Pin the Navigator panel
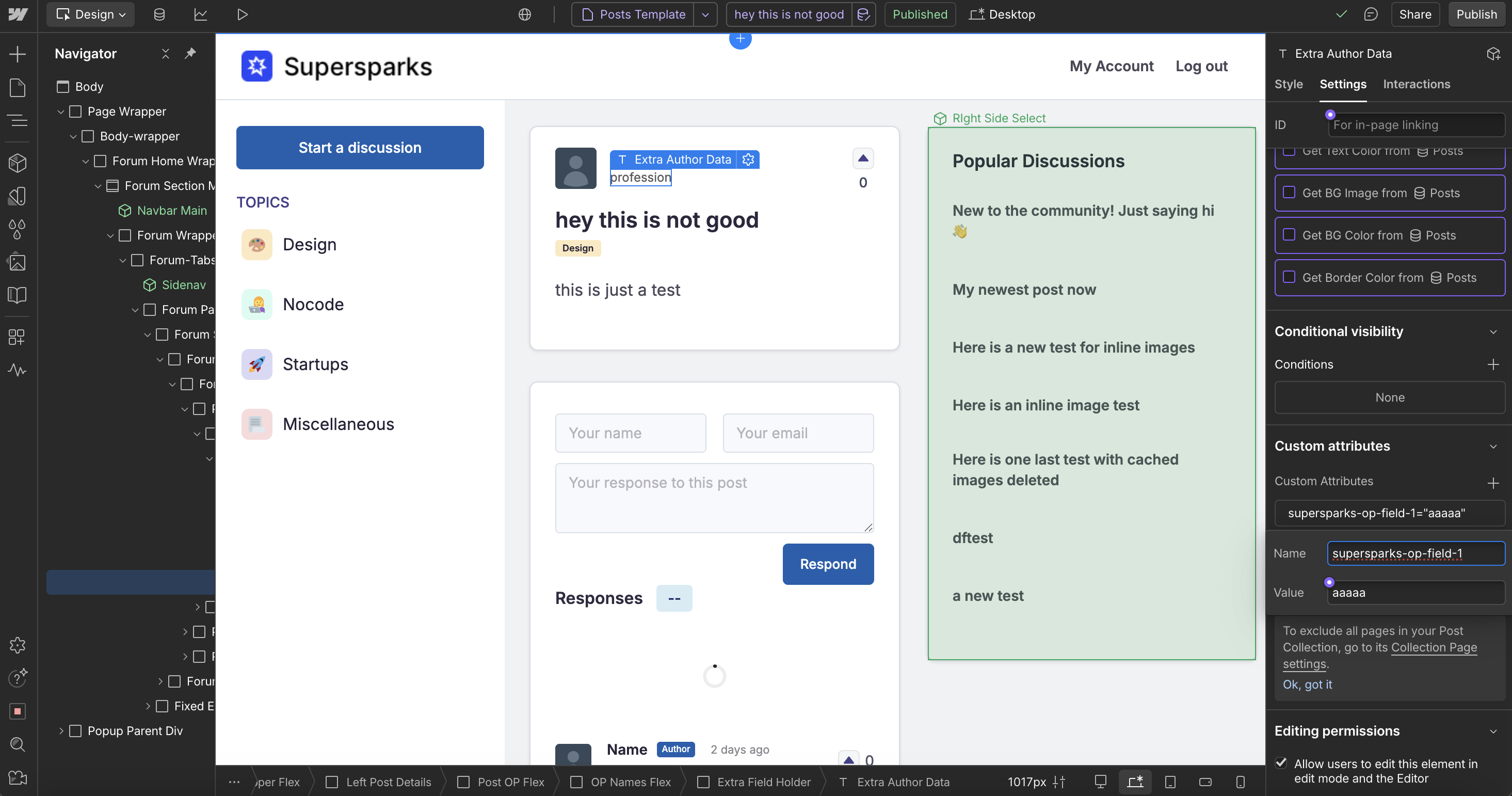Image resolution: width=1512 pixels, height=796 pixels. point(190,53)
